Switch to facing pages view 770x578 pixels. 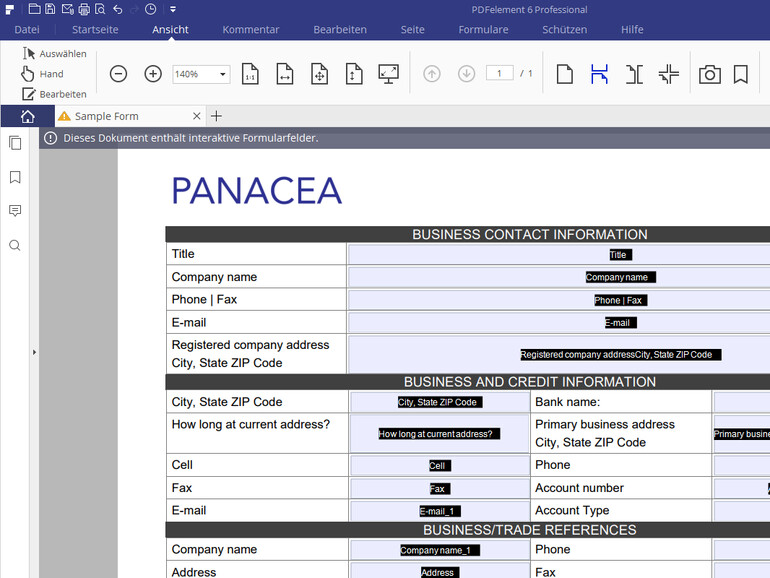click(634, 74)
